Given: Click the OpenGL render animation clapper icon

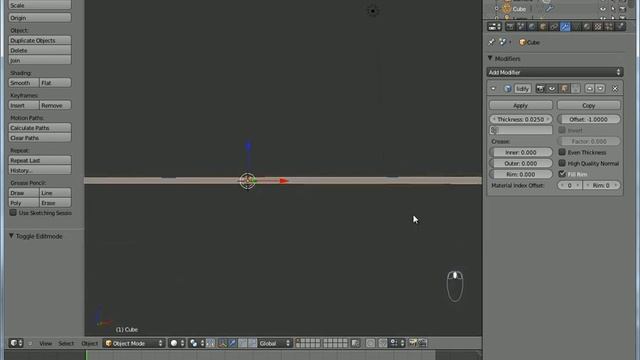Looking at the screenshot, I should [x=422, y=343].
